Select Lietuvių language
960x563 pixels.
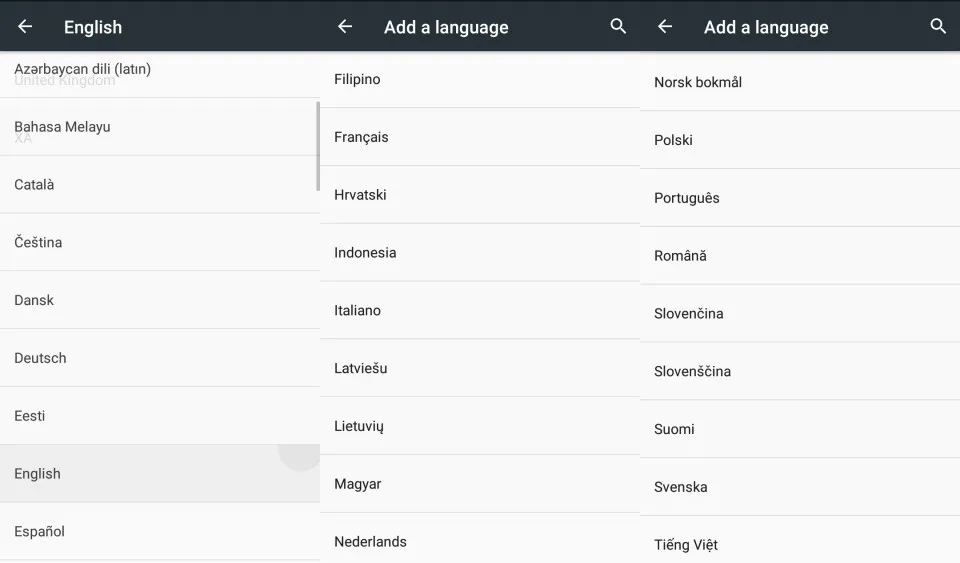(x=480, y=427)
